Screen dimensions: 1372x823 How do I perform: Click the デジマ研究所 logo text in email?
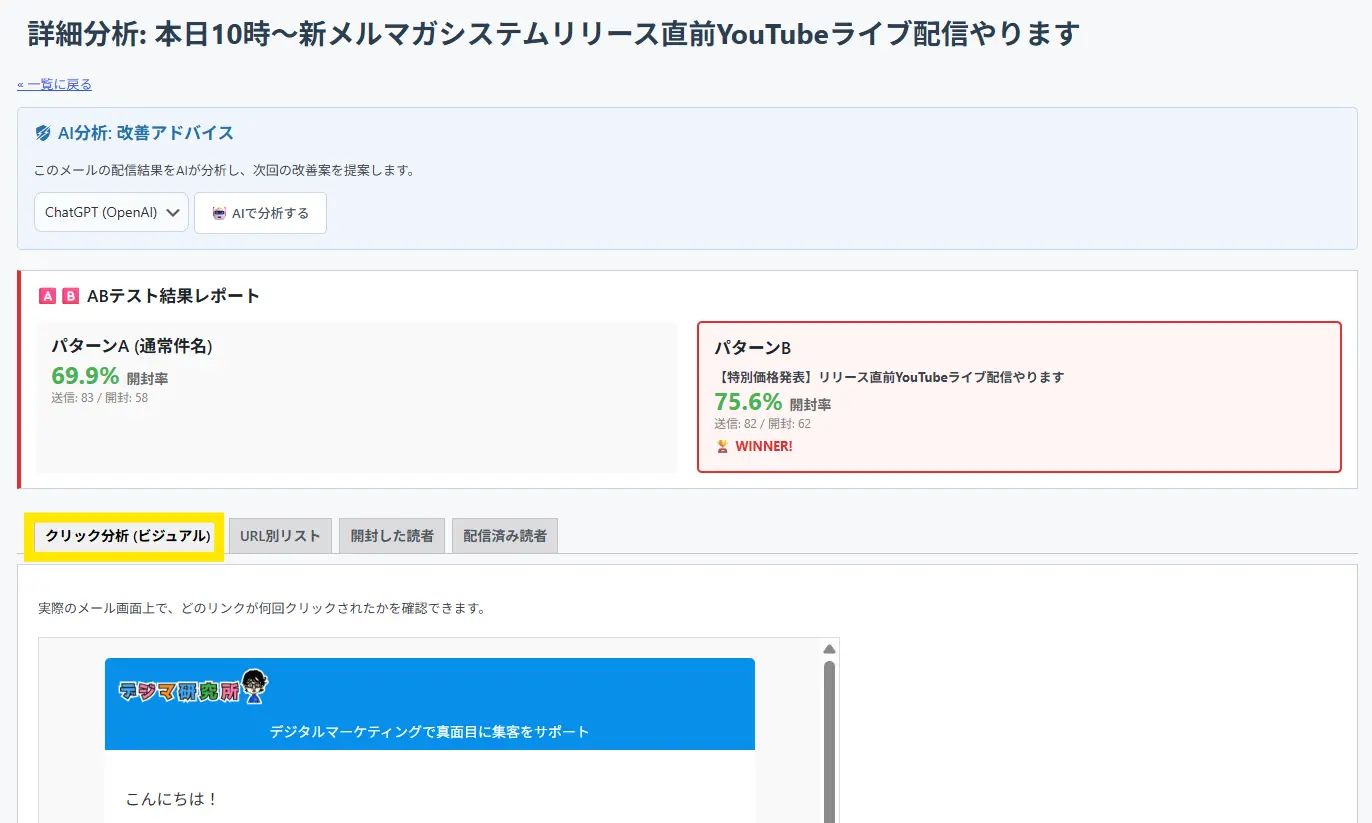coord(180,691)
